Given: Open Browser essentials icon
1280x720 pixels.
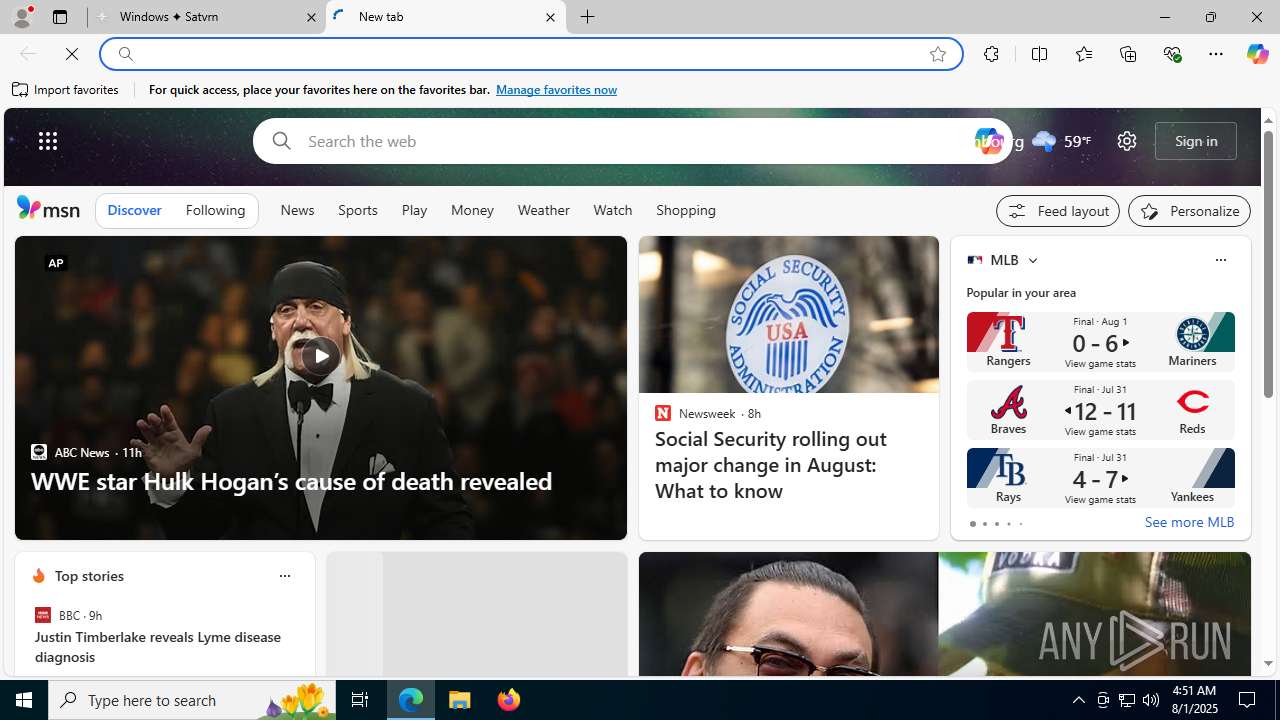Looking at the screenshot, I should pyautogui.click(x=1172, y=54).
